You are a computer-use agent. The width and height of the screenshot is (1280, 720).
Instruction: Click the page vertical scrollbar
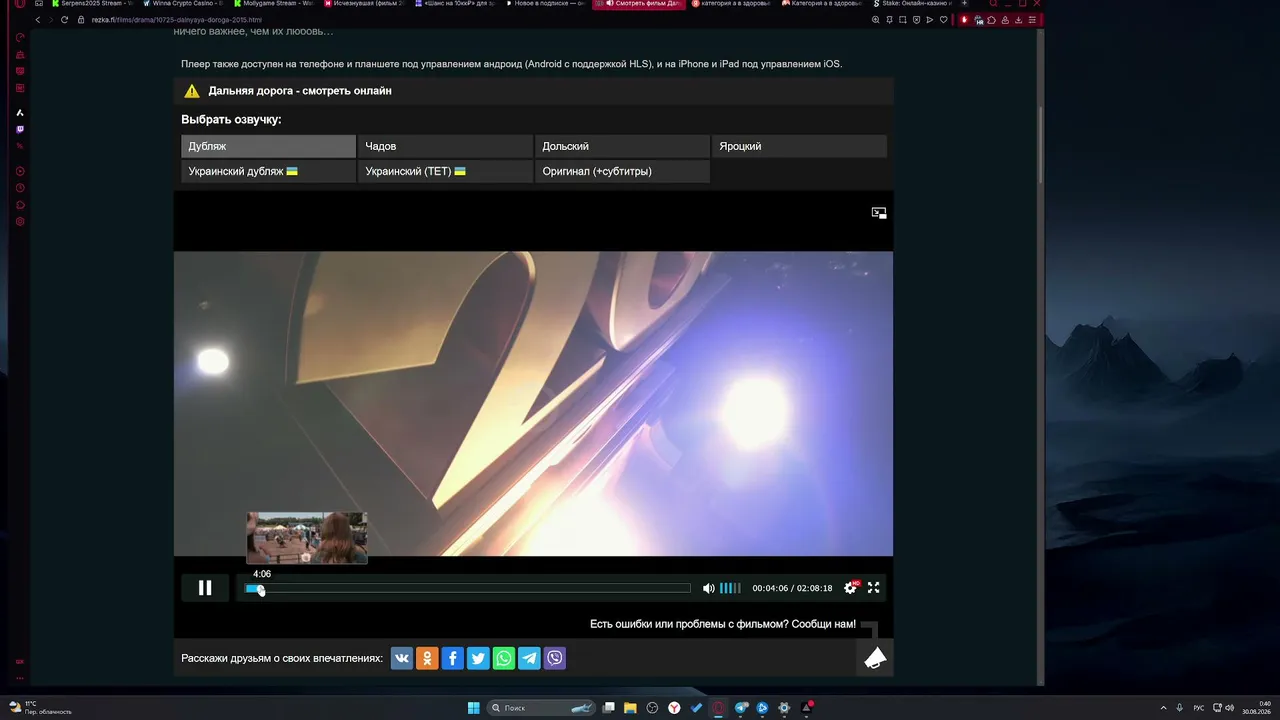[x=1041, y=145]
